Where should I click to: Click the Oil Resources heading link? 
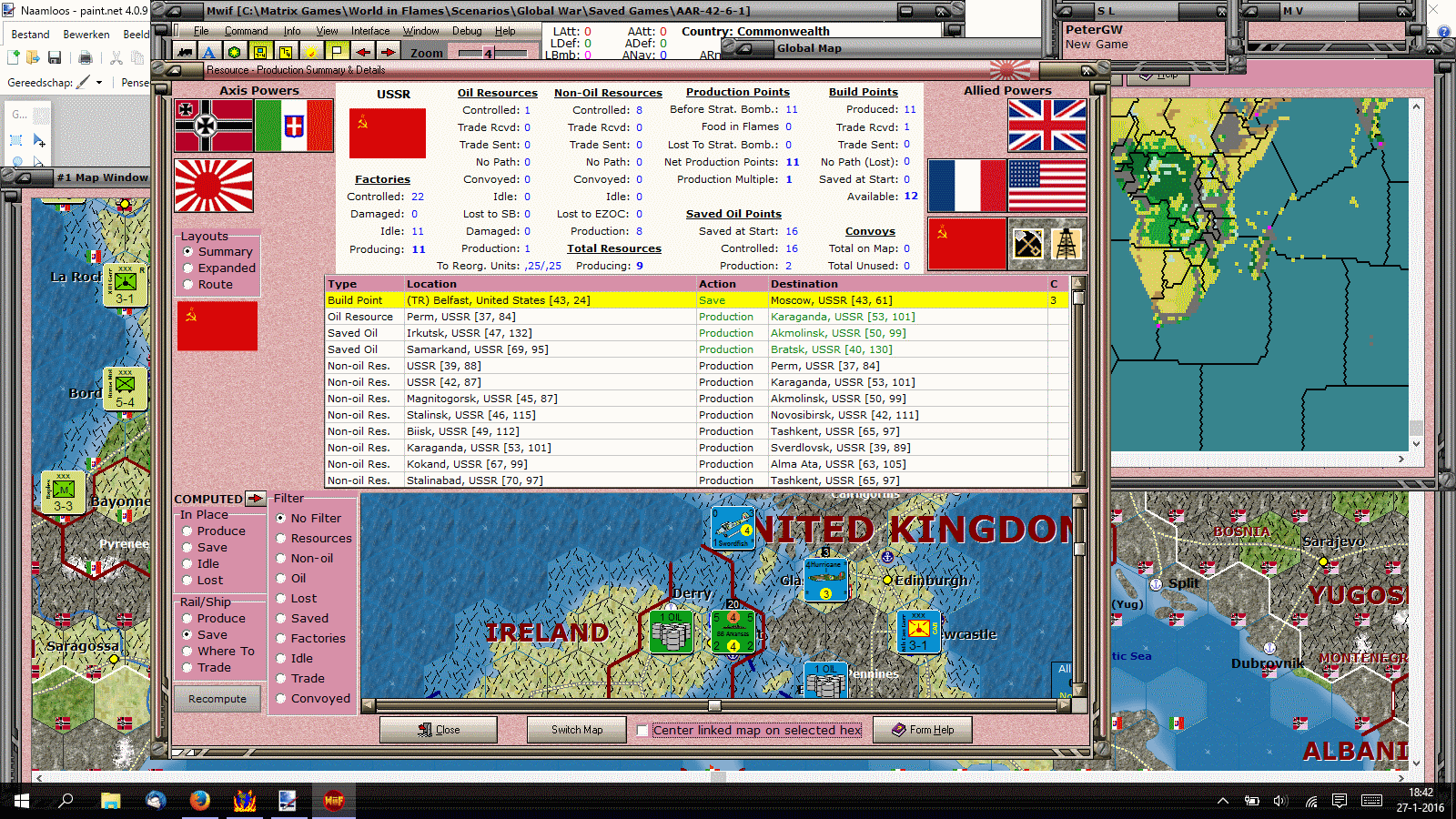pos(498,93)
